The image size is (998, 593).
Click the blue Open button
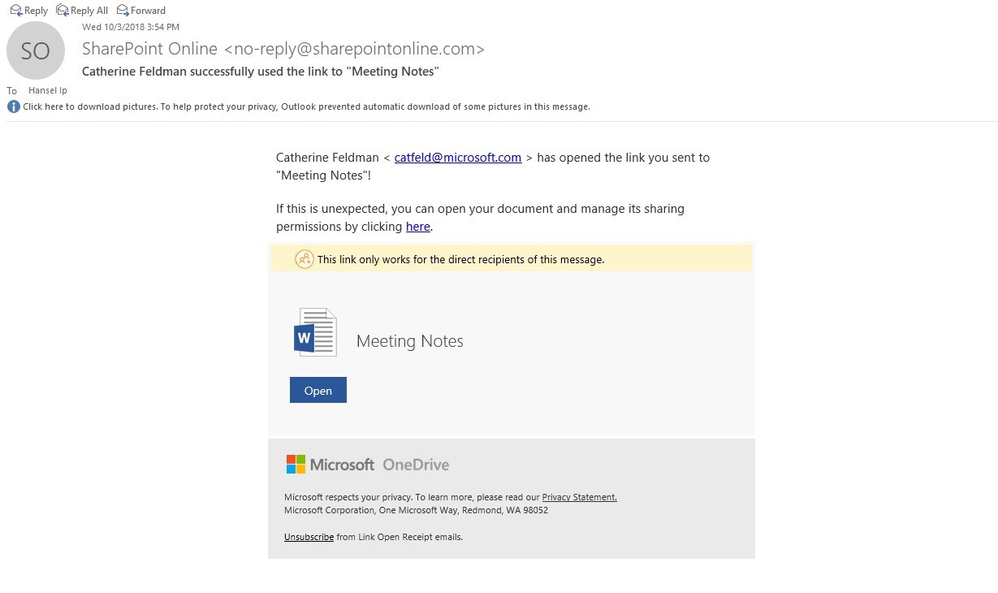[318, 390]
